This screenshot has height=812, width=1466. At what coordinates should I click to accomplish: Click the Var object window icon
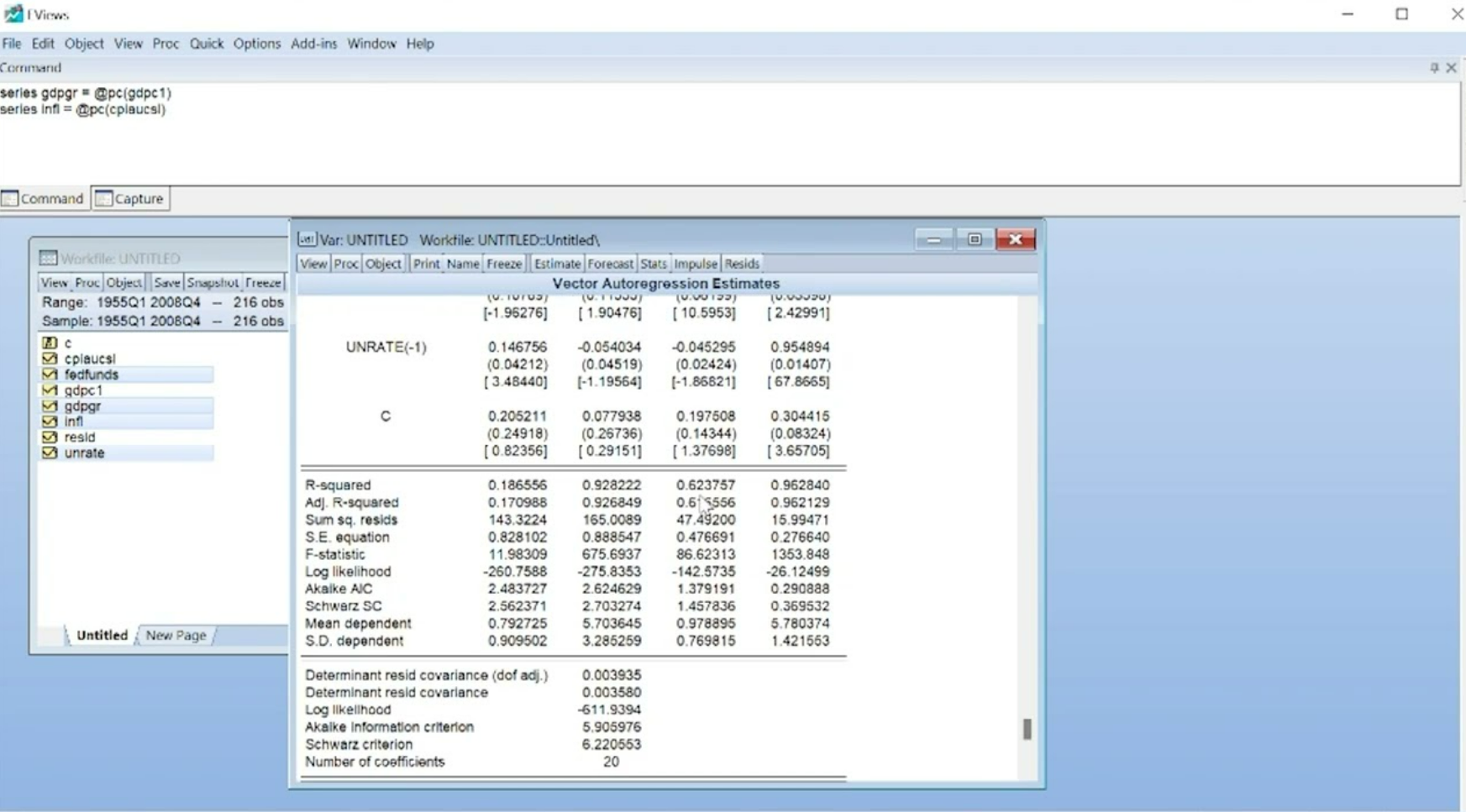point(307,239)
